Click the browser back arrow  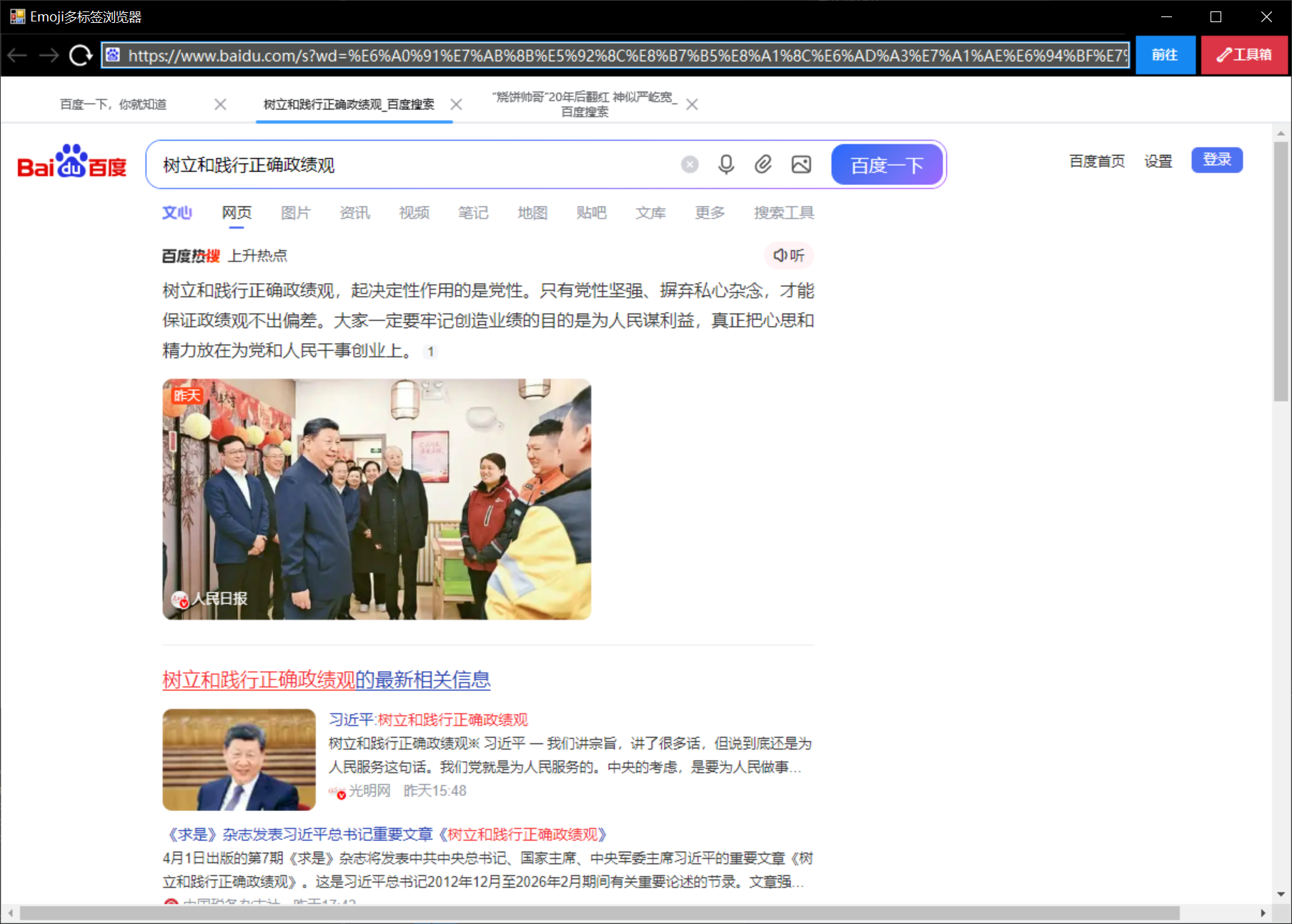click(17, 55)
